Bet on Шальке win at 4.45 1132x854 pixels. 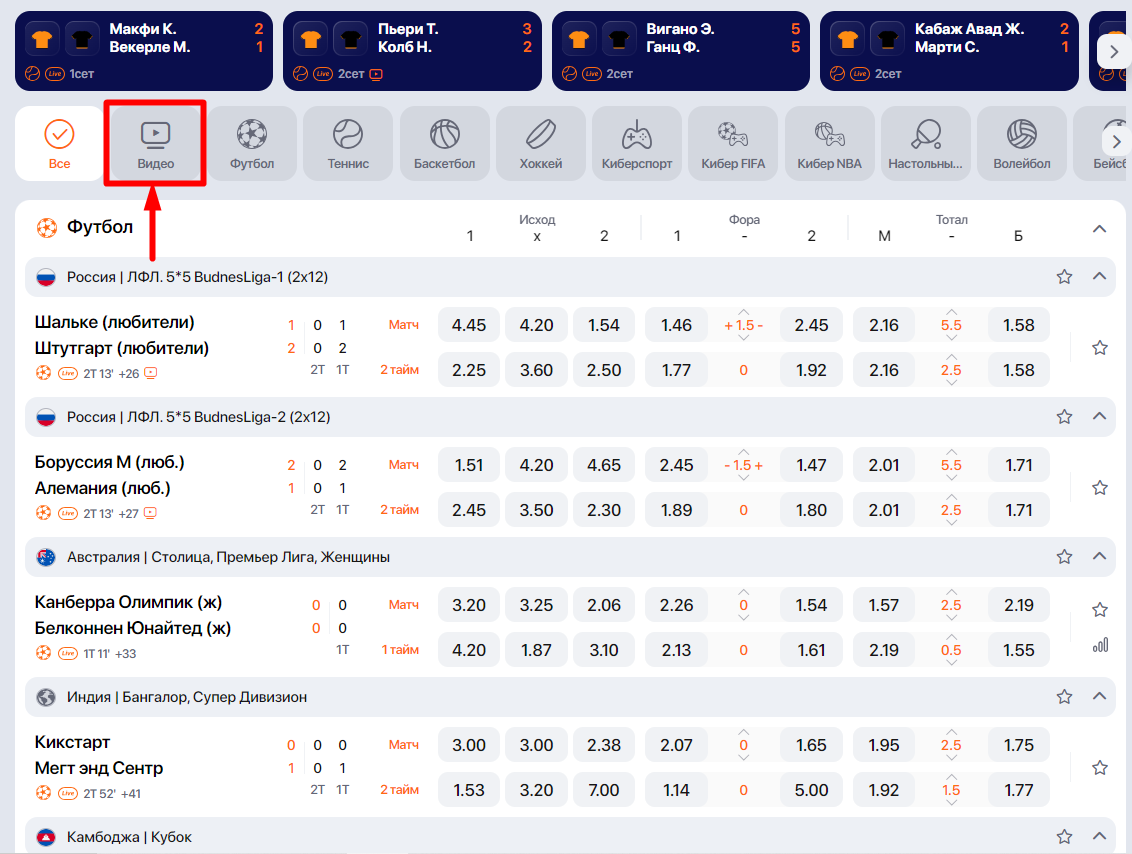pyautogui.click(x=469, y=325)
